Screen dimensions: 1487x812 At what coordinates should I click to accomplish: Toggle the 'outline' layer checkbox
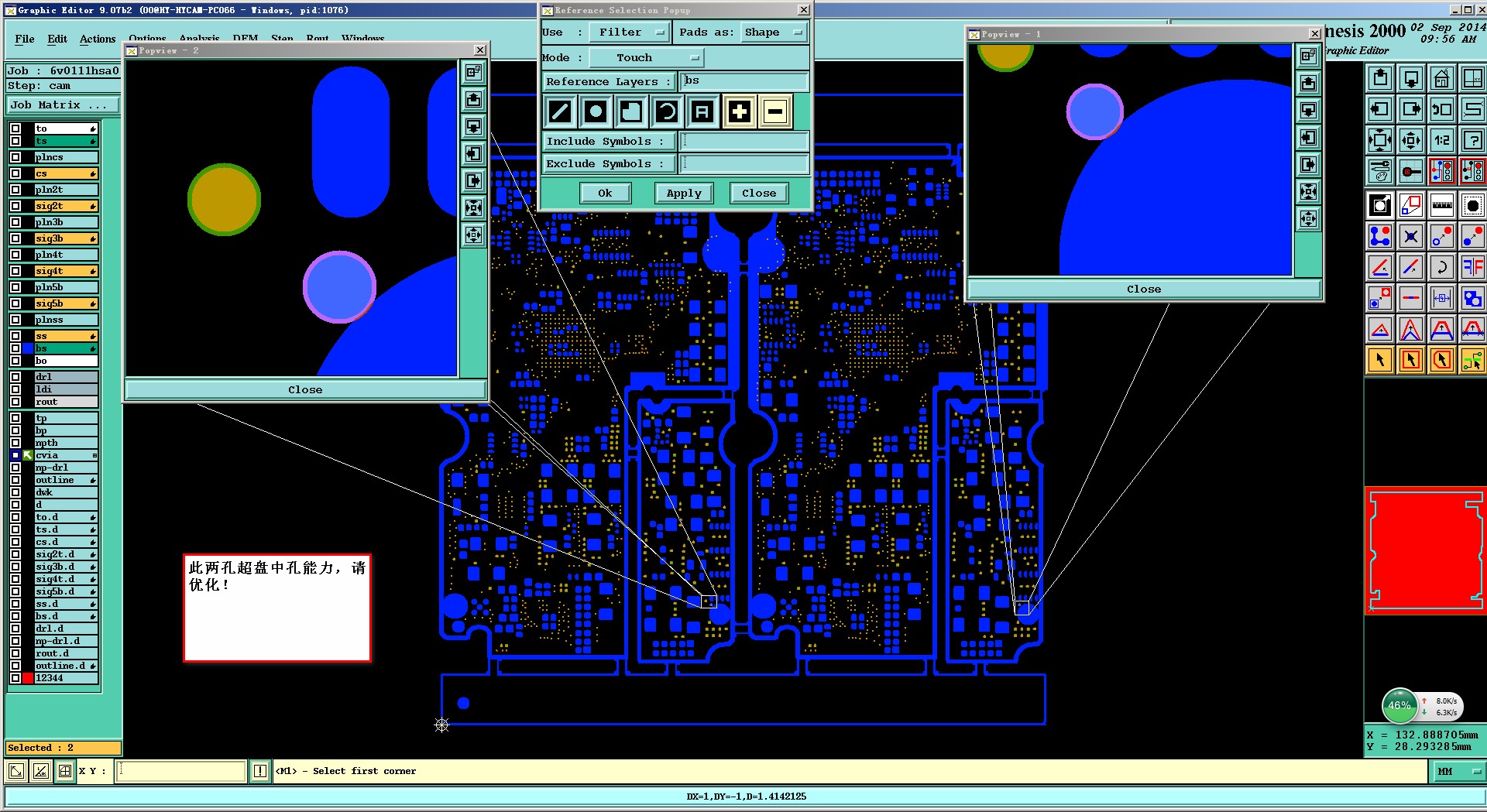[x=15, y=480]
